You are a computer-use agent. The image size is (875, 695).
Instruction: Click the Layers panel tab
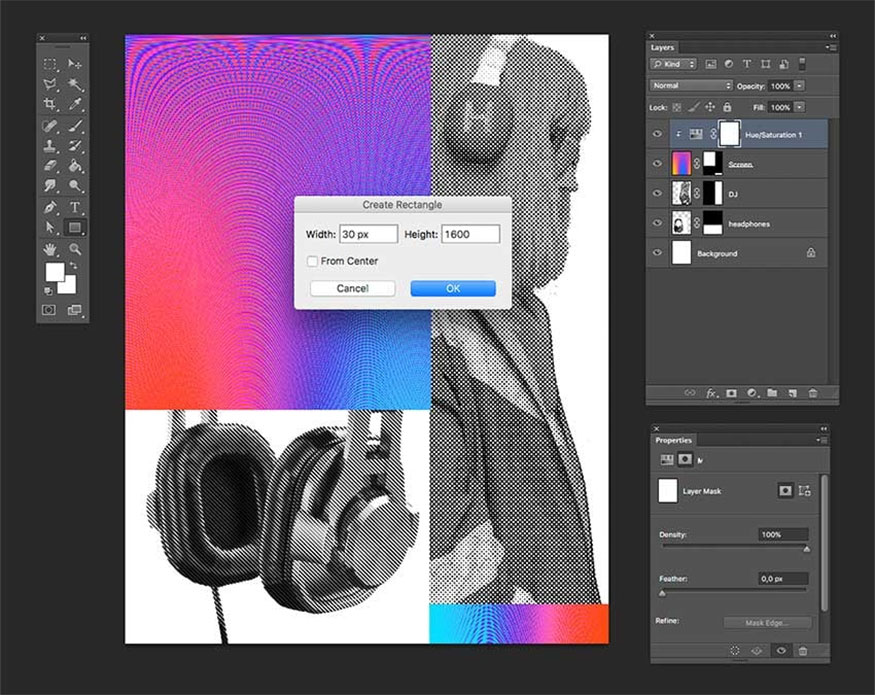(663, 47)
